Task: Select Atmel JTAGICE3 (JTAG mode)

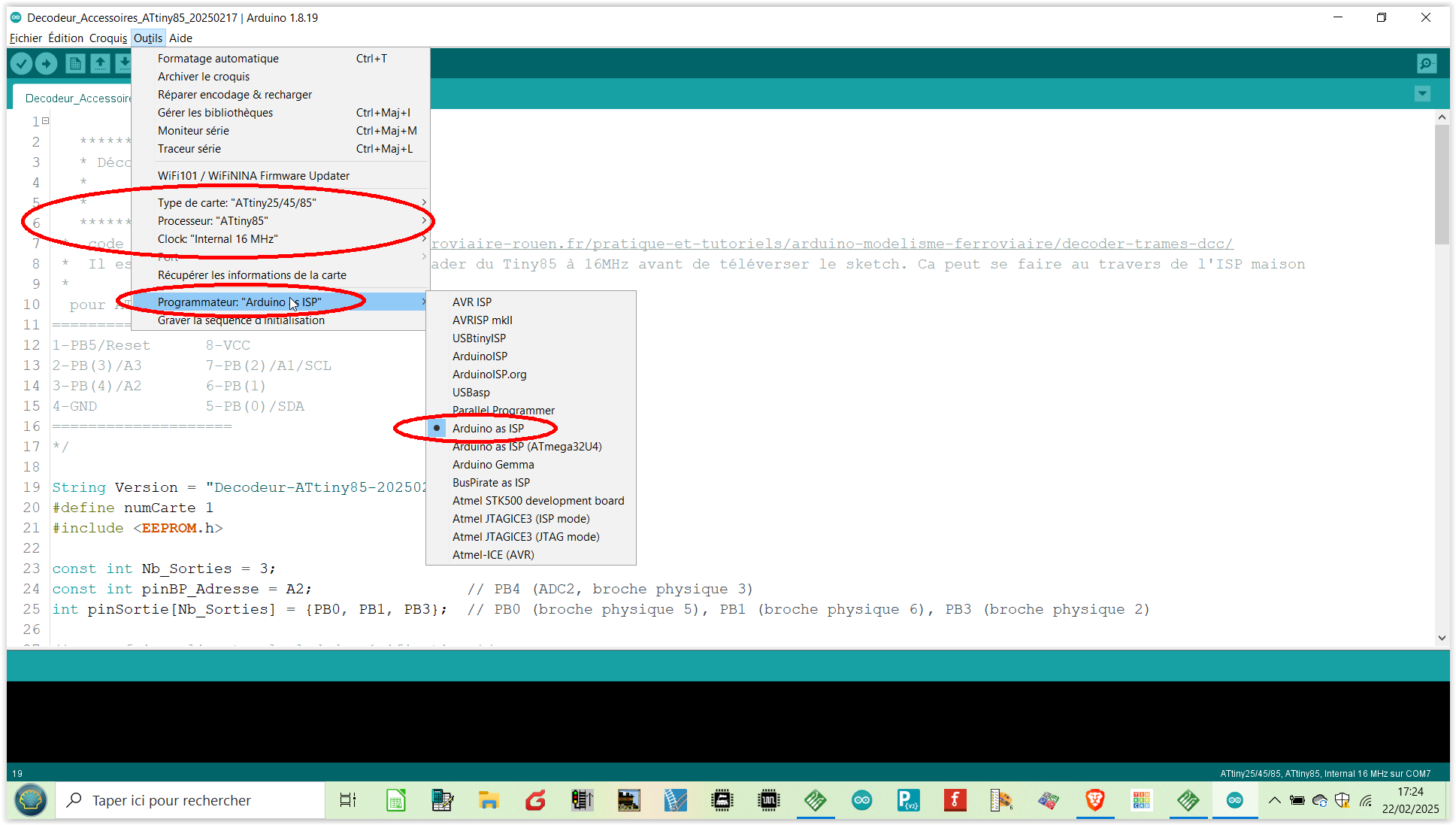Action: (531, 537)
